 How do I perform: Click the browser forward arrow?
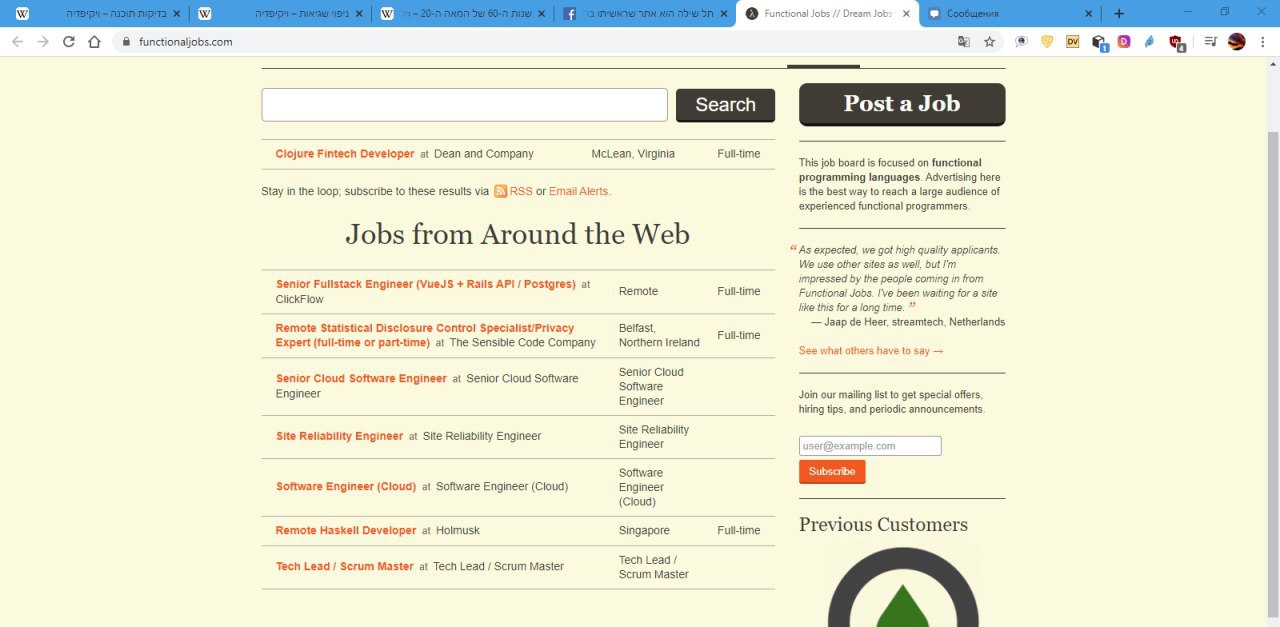[43, 41]
